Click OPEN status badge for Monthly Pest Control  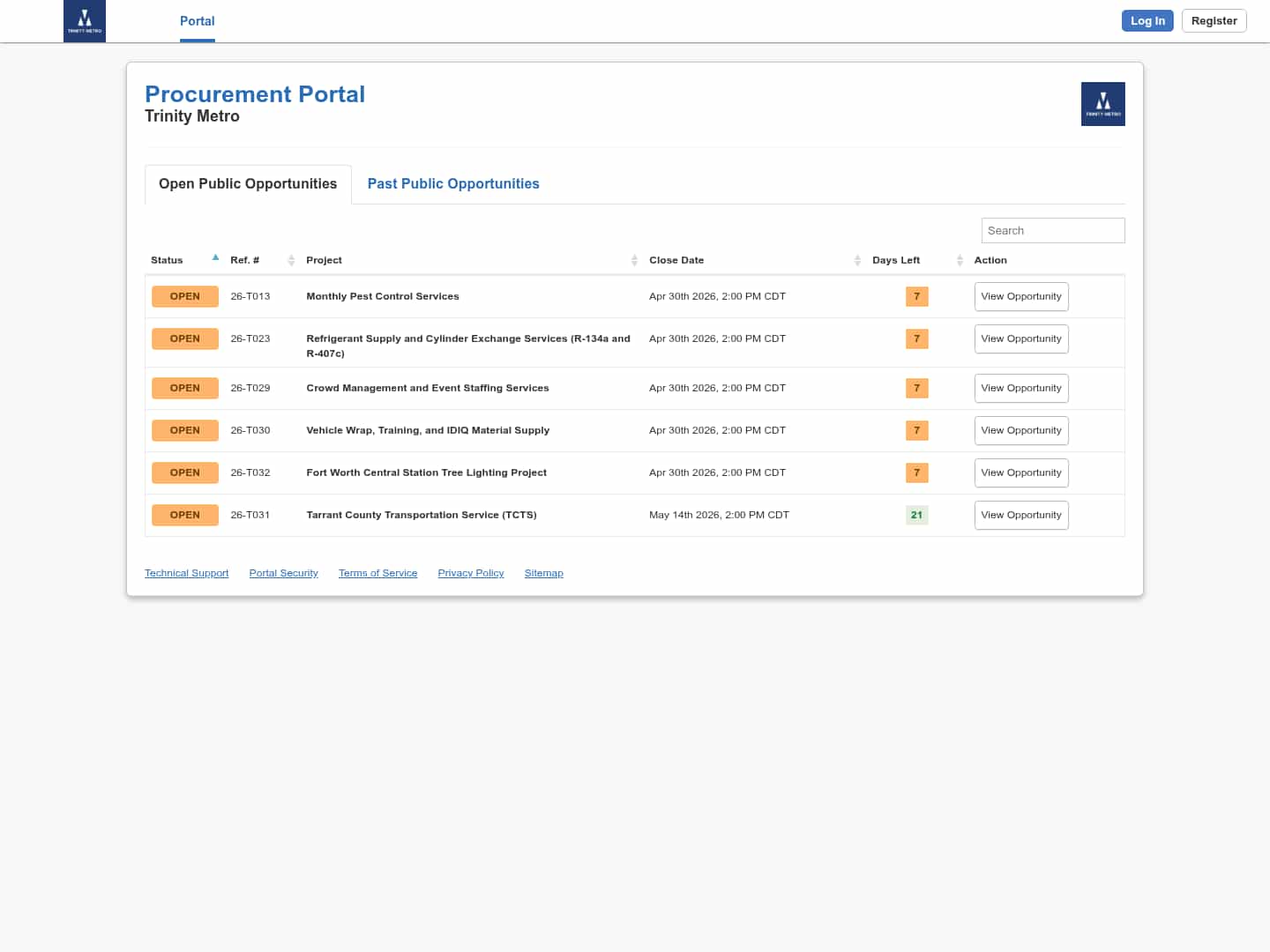click(185, 296)
